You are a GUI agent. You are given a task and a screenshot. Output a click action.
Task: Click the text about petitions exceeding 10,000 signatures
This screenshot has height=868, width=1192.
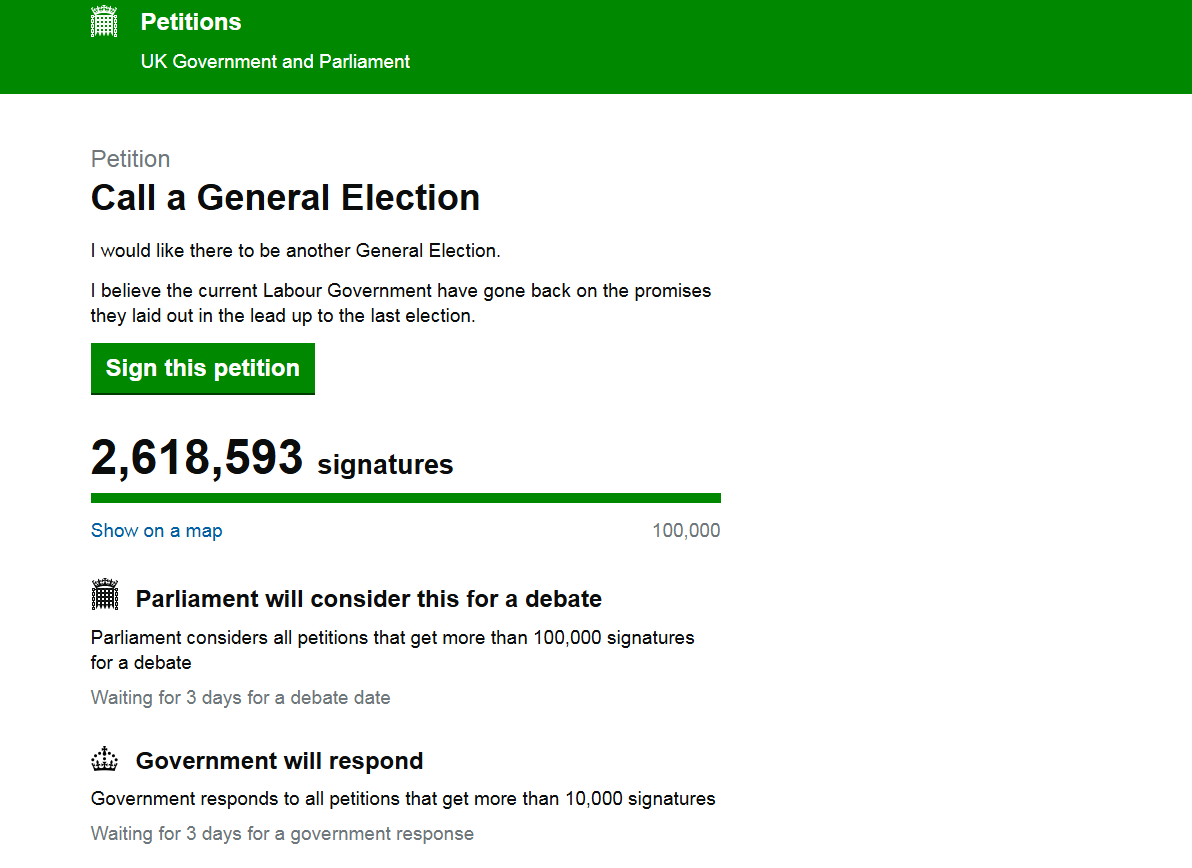(x=403, y=799)
